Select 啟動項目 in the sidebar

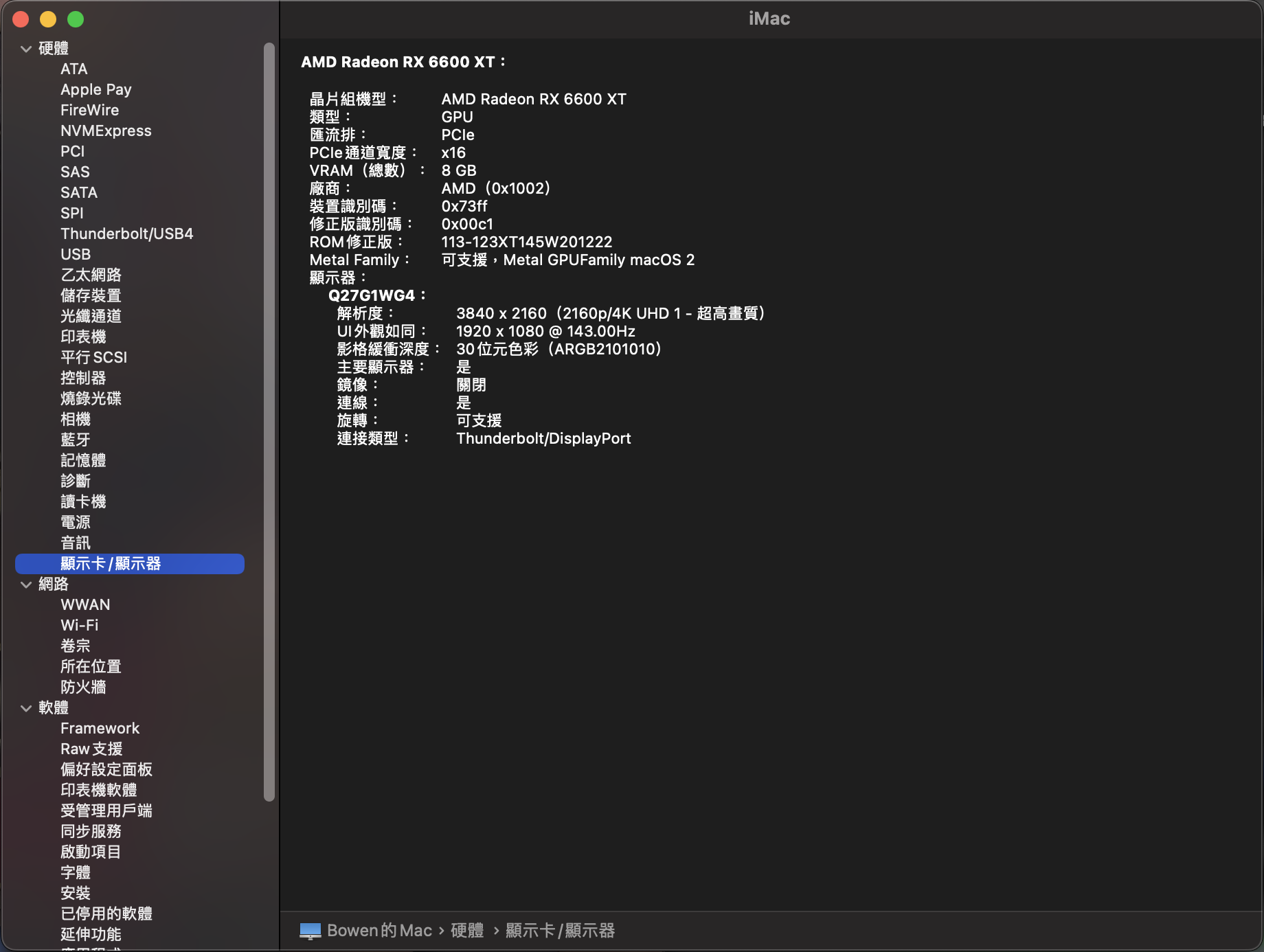coord(91,852)
